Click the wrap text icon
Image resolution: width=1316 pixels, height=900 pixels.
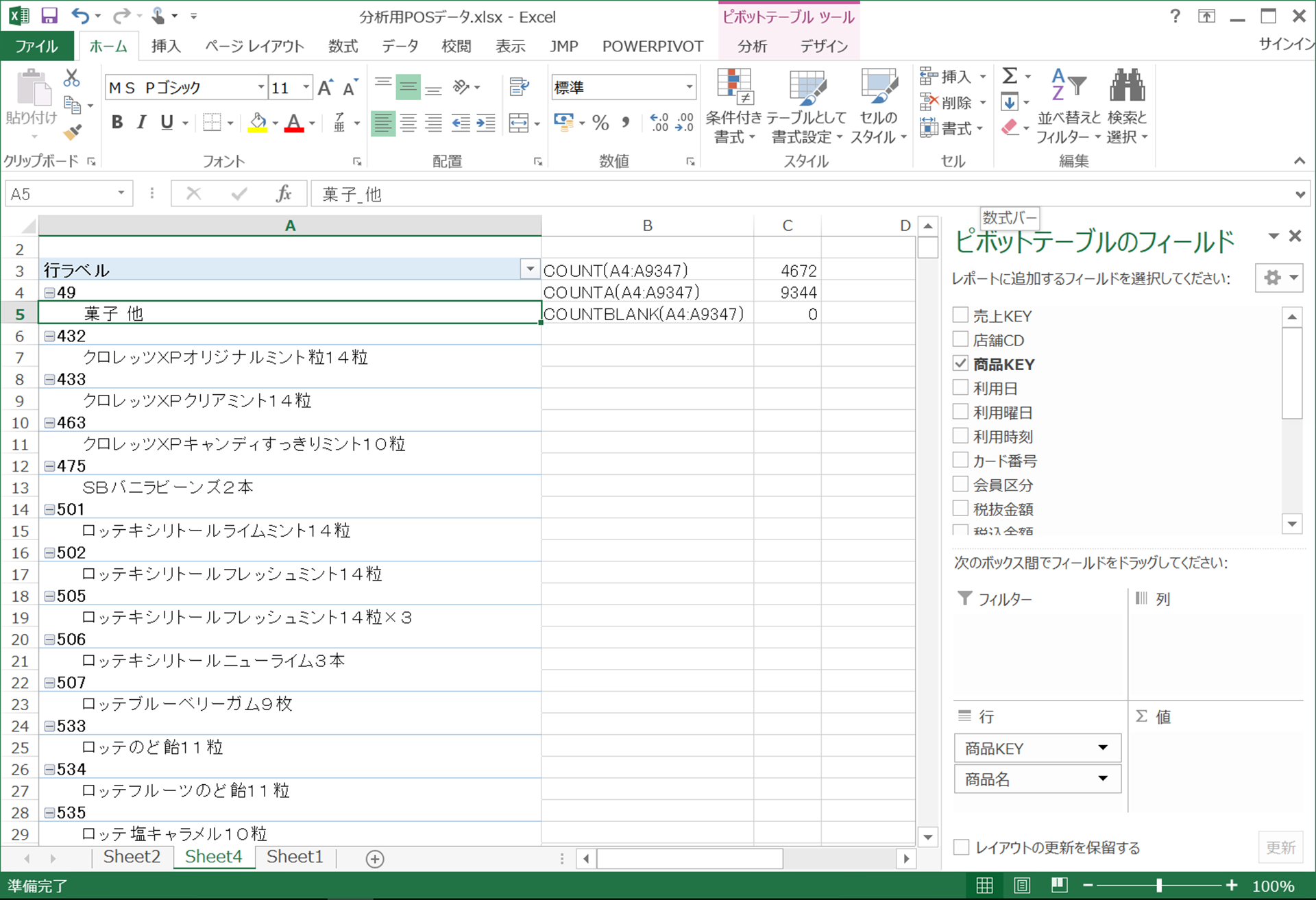520,87
